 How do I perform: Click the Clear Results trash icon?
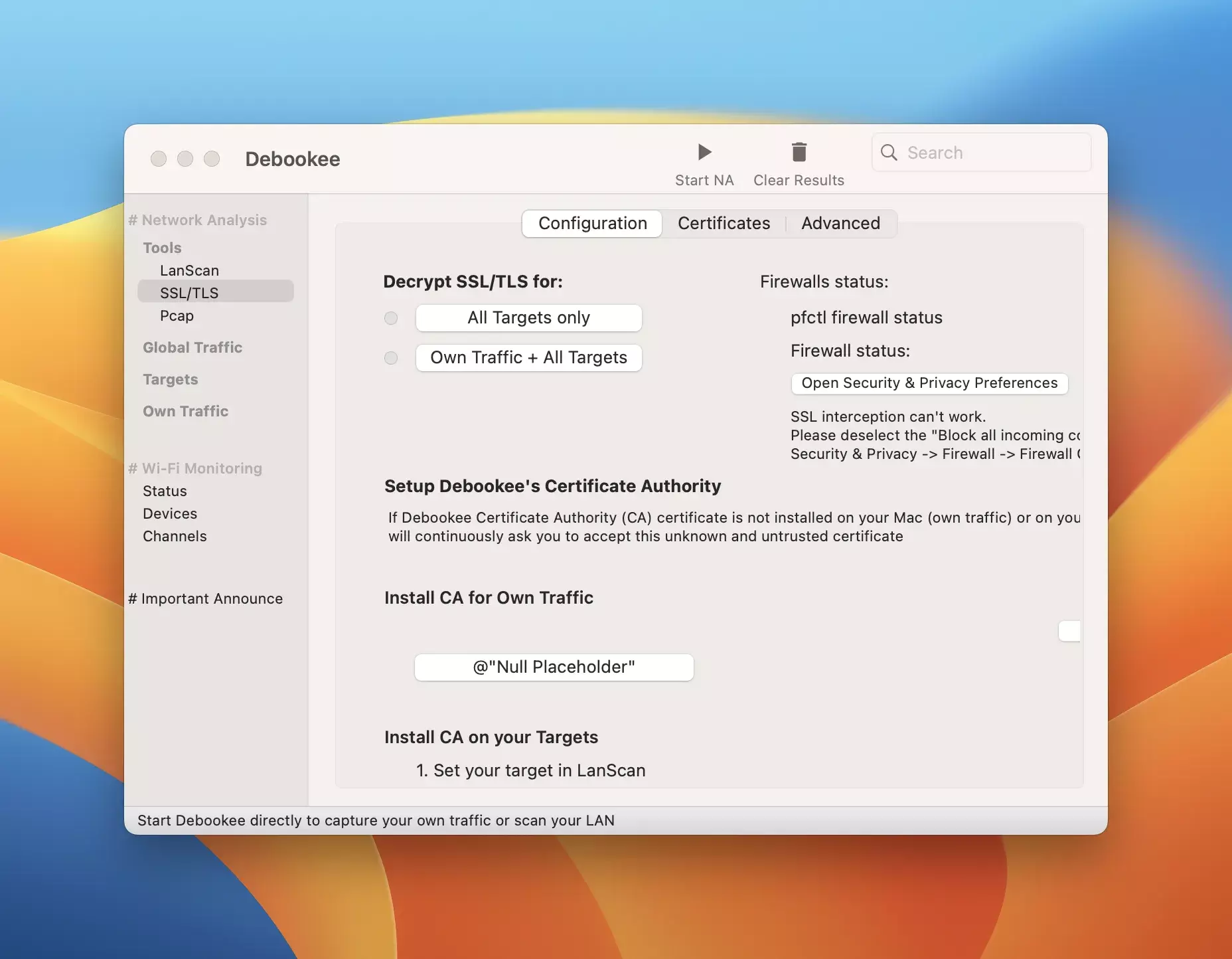click(799, 153)
